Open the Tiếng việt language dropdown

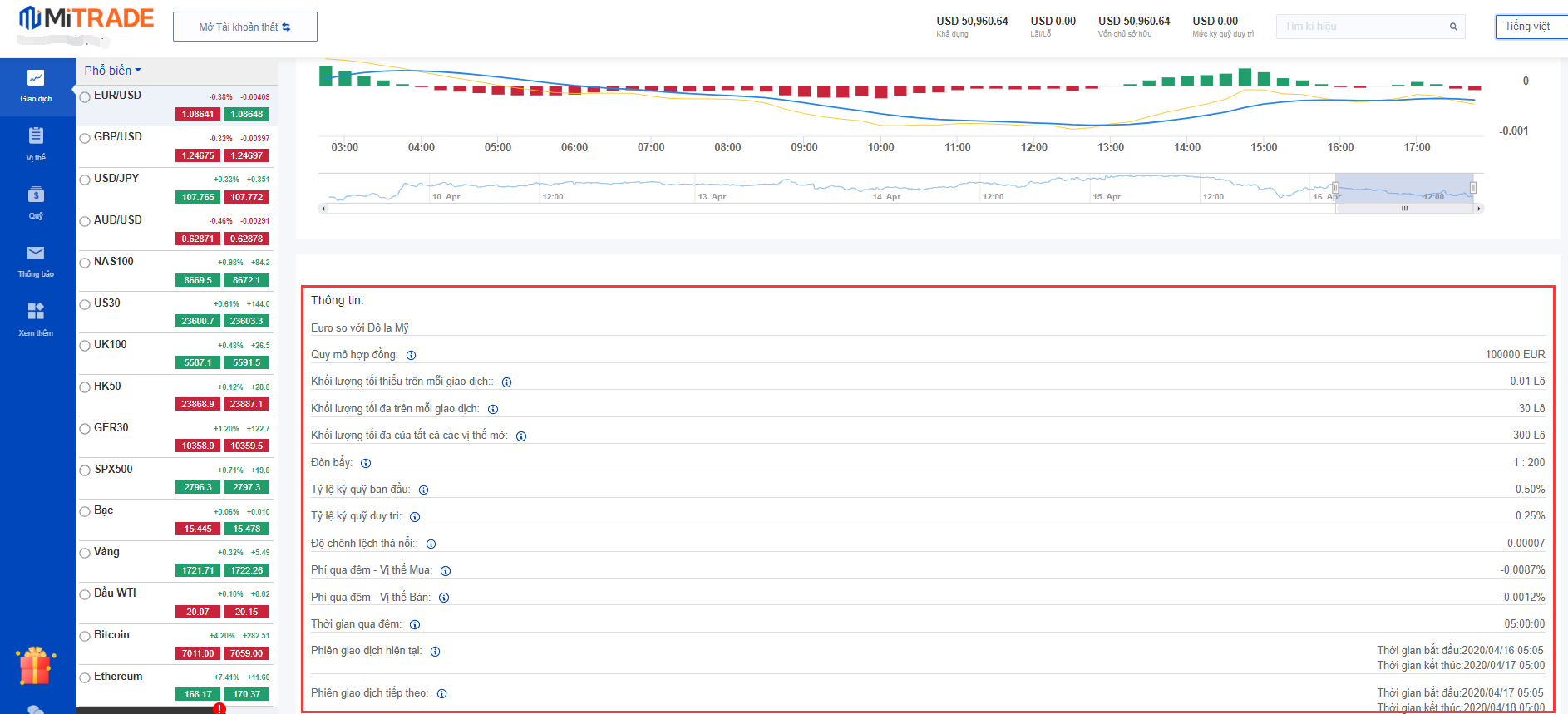point(1531,27)
